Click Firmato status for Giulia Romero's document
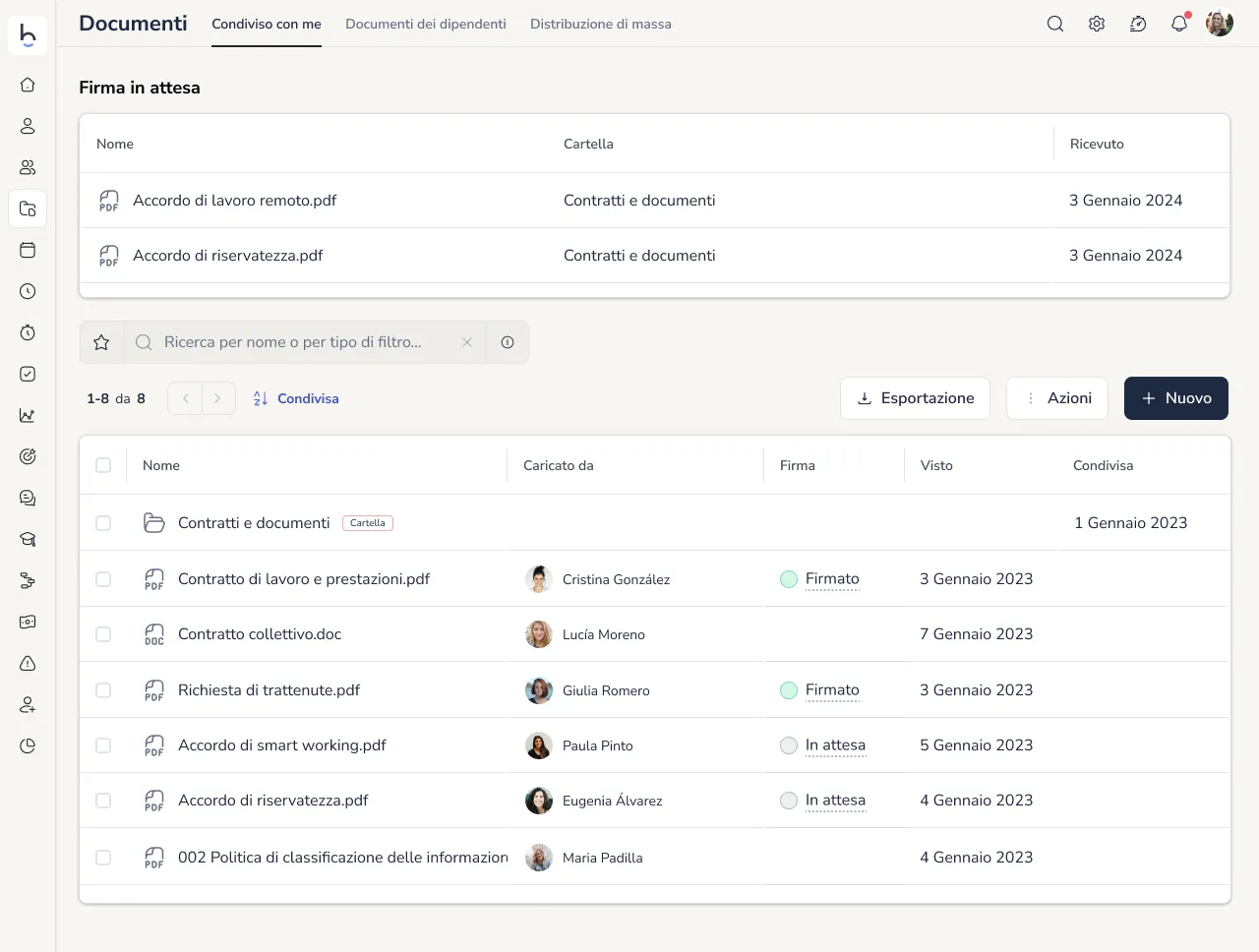 [x=832, y=690]
